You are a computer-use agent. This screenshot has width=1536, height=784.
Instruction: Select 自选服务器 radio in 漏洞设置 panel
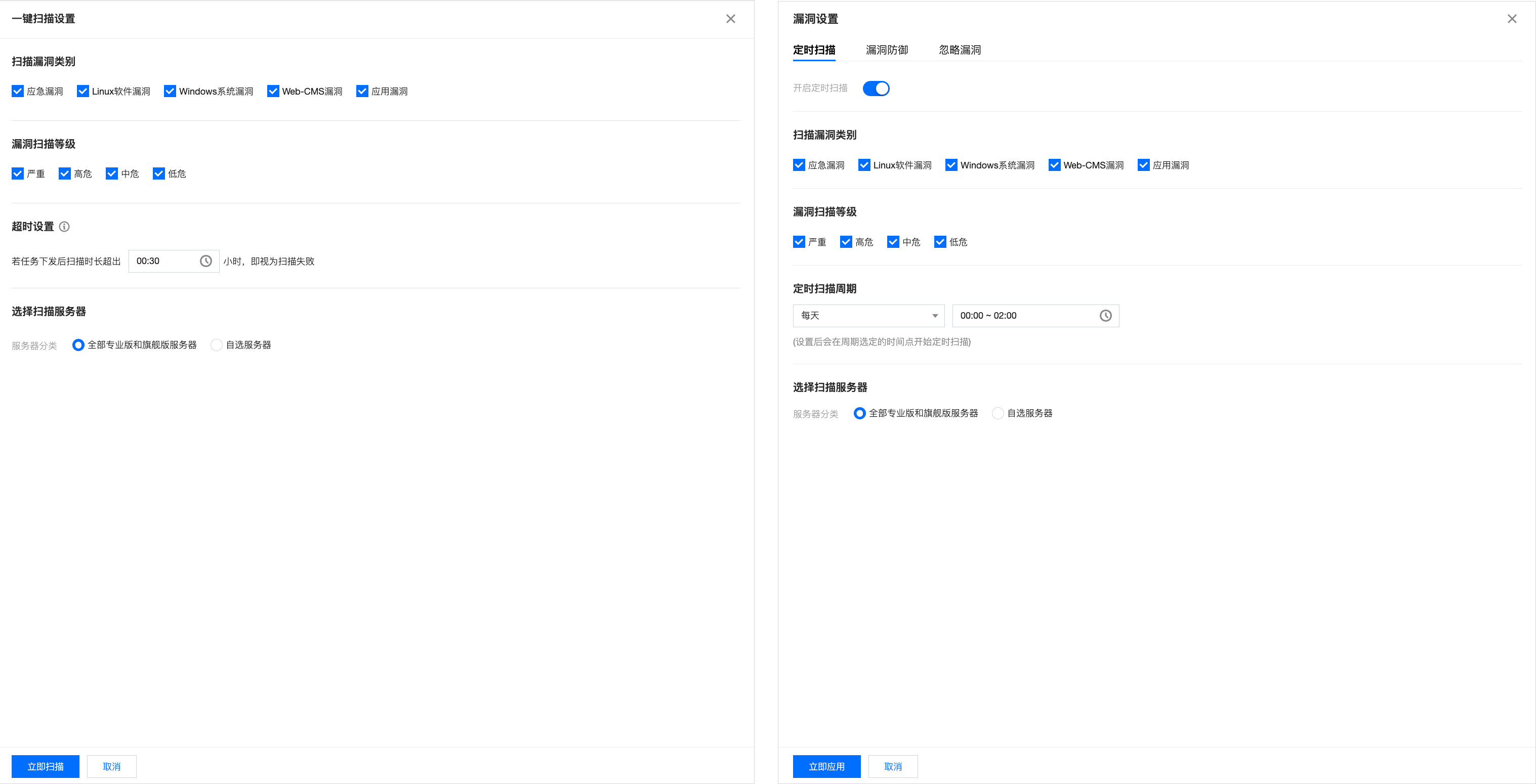998,413
